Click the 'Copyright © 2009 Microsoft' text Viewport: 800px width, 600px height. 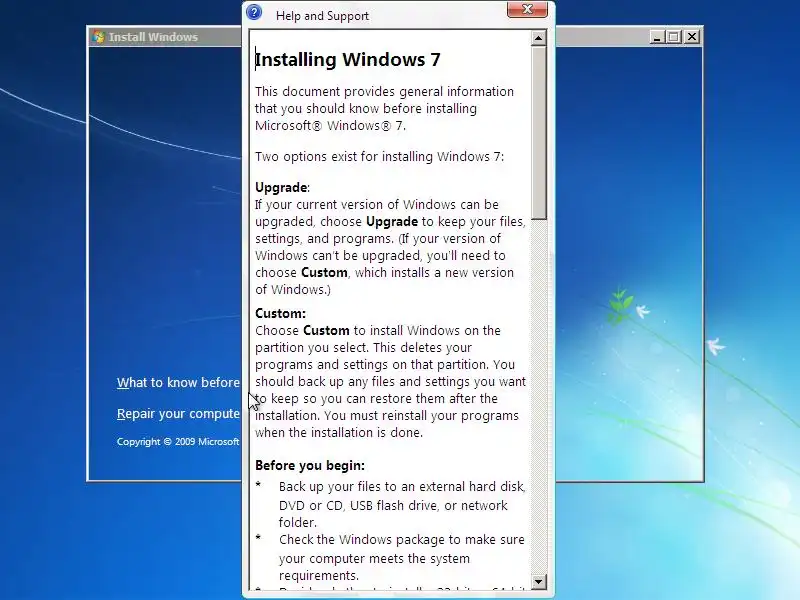click(178, 441)
